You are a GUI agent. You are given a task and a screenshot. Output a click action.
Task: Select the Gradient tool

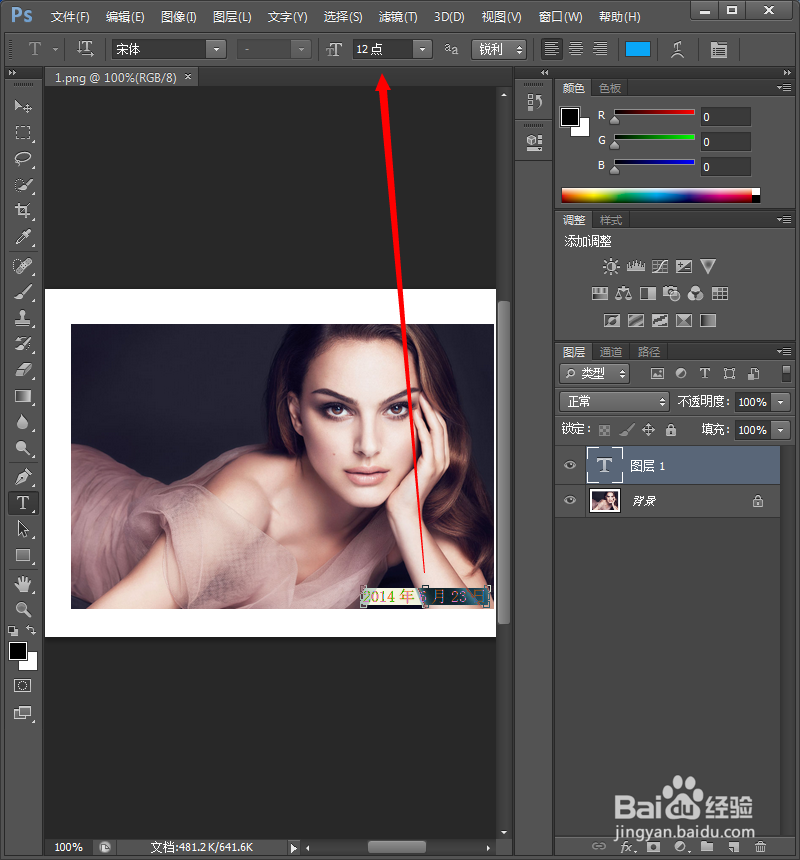pyautogui.click(x=22, y=396)
